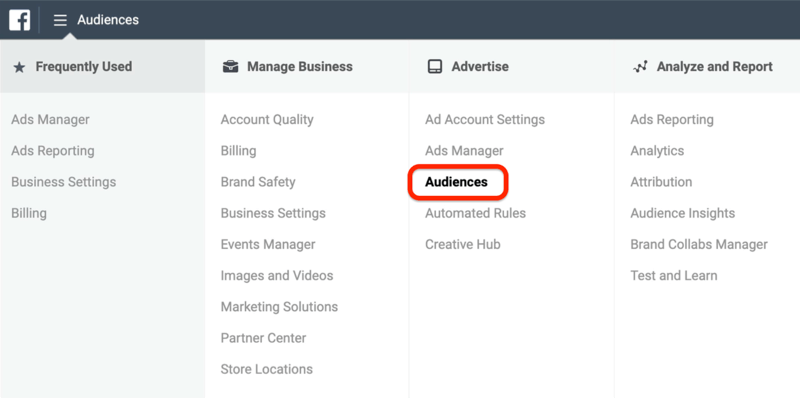
Task: Open Test and Learn
Action: click(673, 276)
